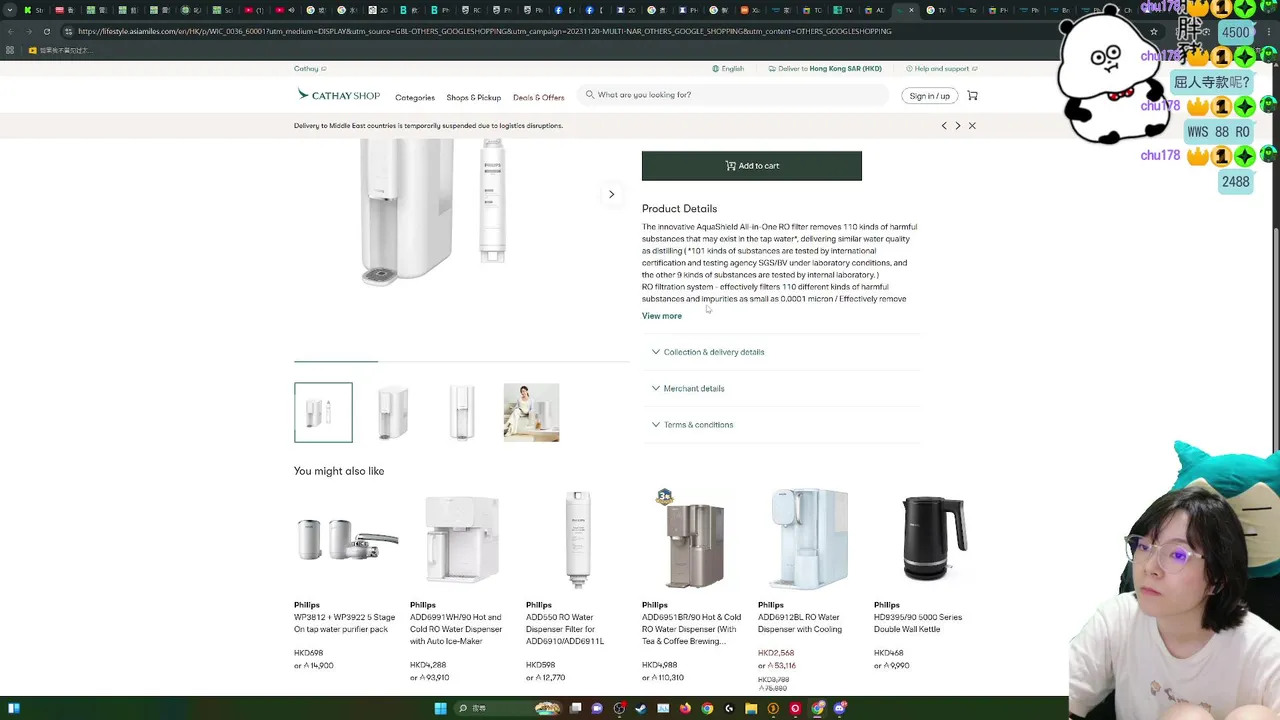1280x720 pixels.
Task: Add the product to cart
Action: click(752, 166)
